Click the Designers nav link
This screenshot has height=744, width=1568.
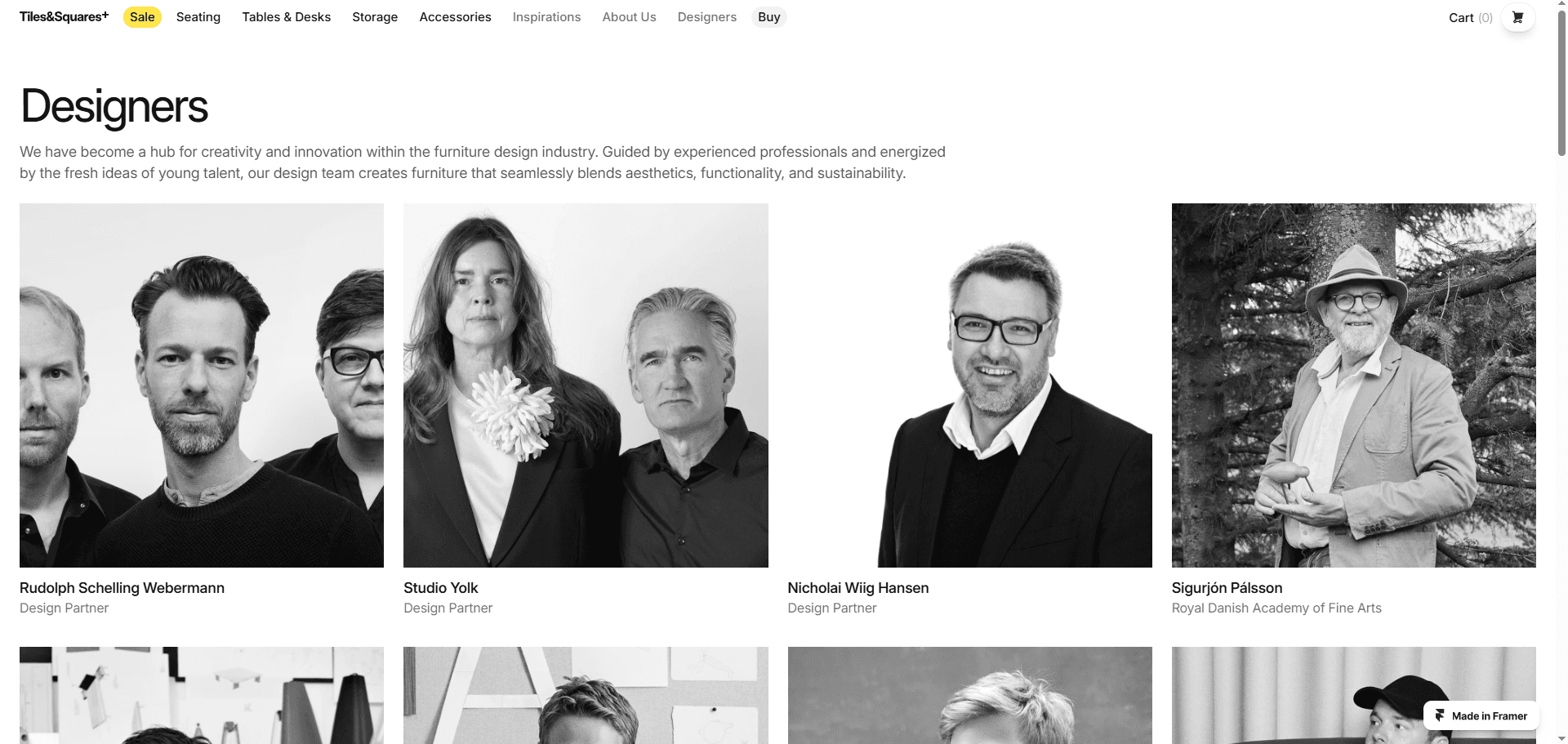click(x=706, y=17)
